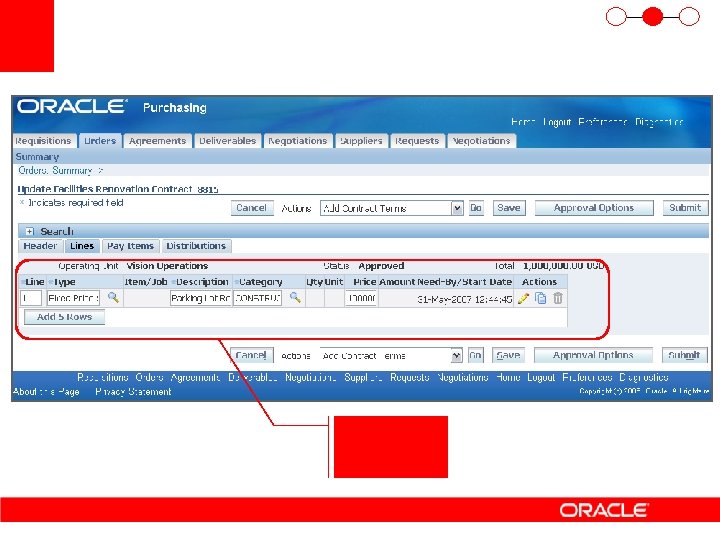Open the Lines sub-tab
Viewport: 720px width, 540px height.
click(x=82, y=246)
